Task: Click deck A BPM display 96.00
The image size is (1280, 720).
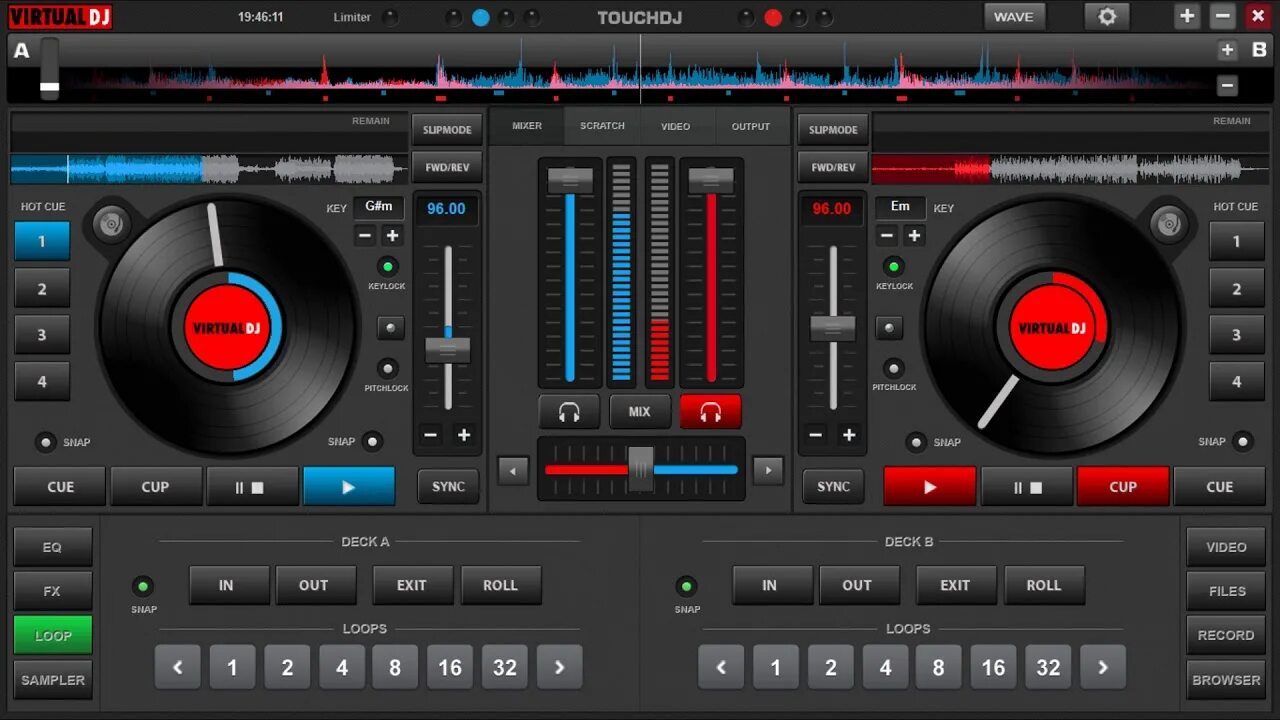Action: [x=446, y=209]
